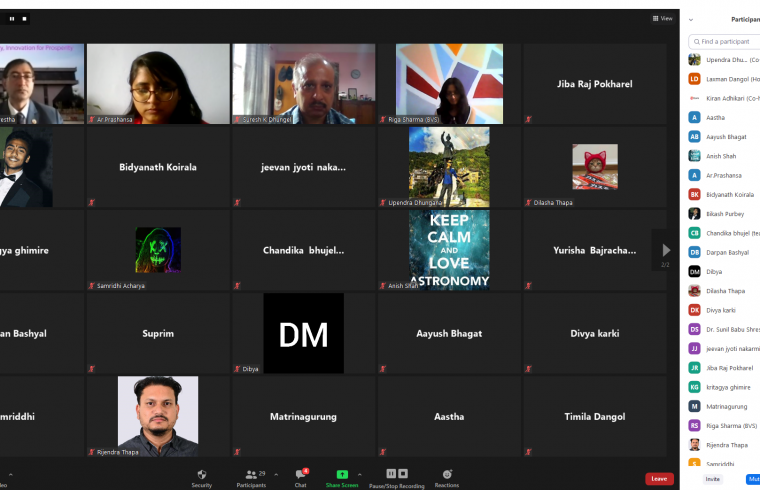Select jeevan jyoti naka... tile

(303, 167)
